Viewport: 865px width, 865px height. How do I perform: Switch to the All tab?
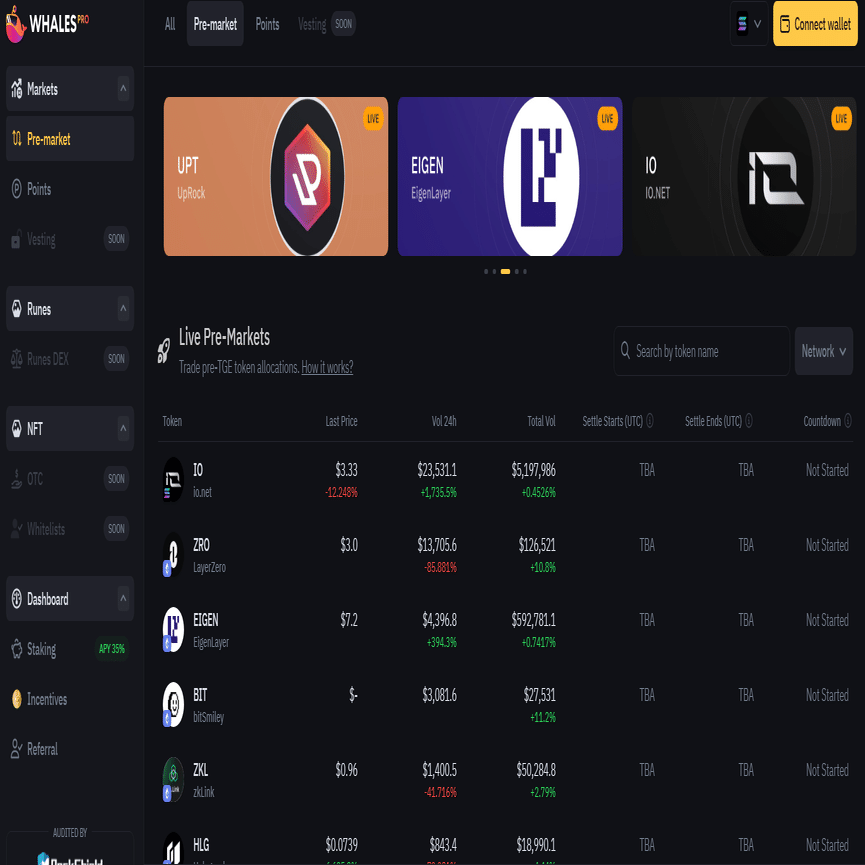tap(170, 24)
